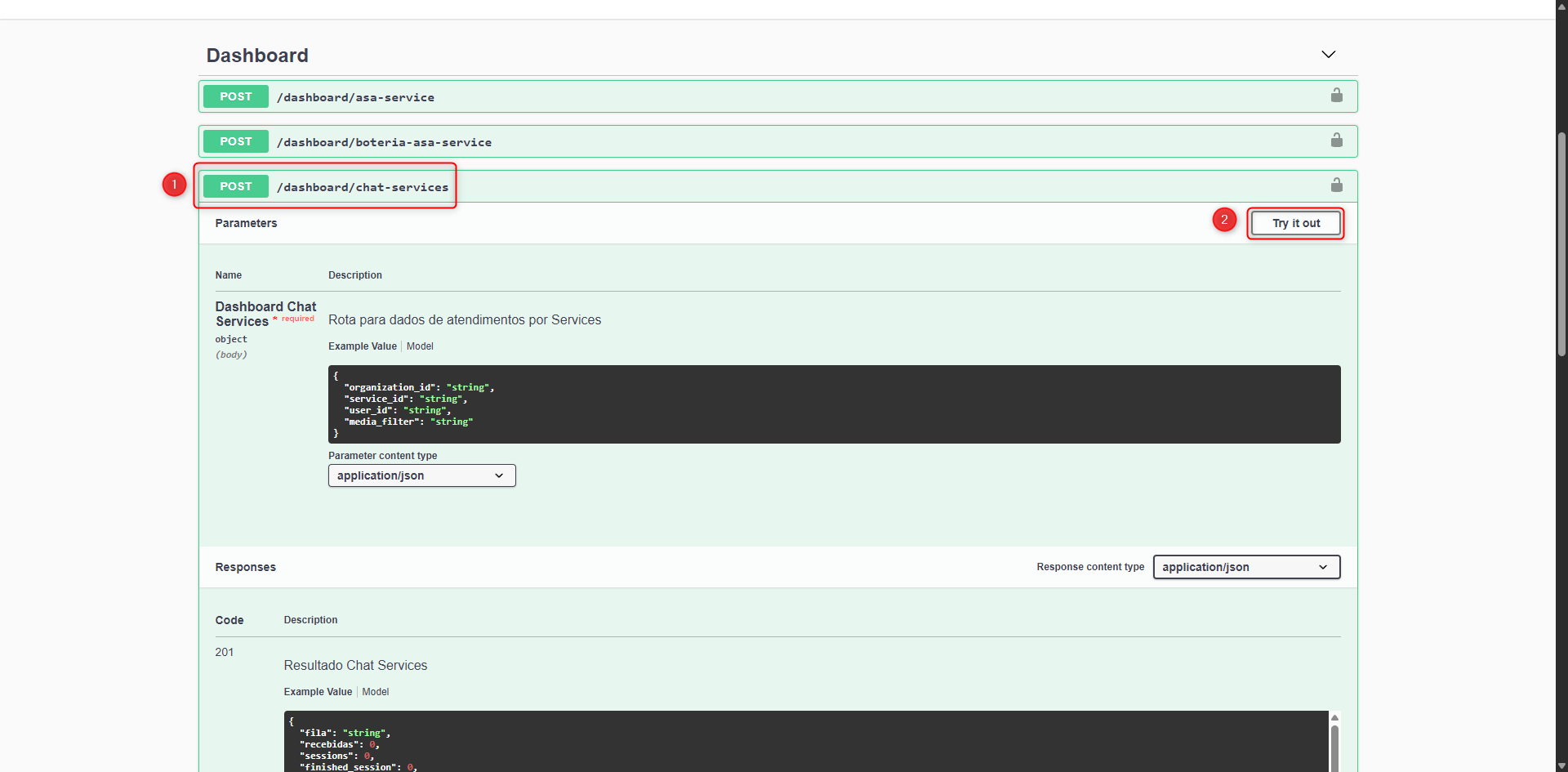Image resolution: width=1568 pixels, height=772 pixels.
Task: Collapse the /dashboard/chat-services endpoint path
Action: tap(363, 187)
